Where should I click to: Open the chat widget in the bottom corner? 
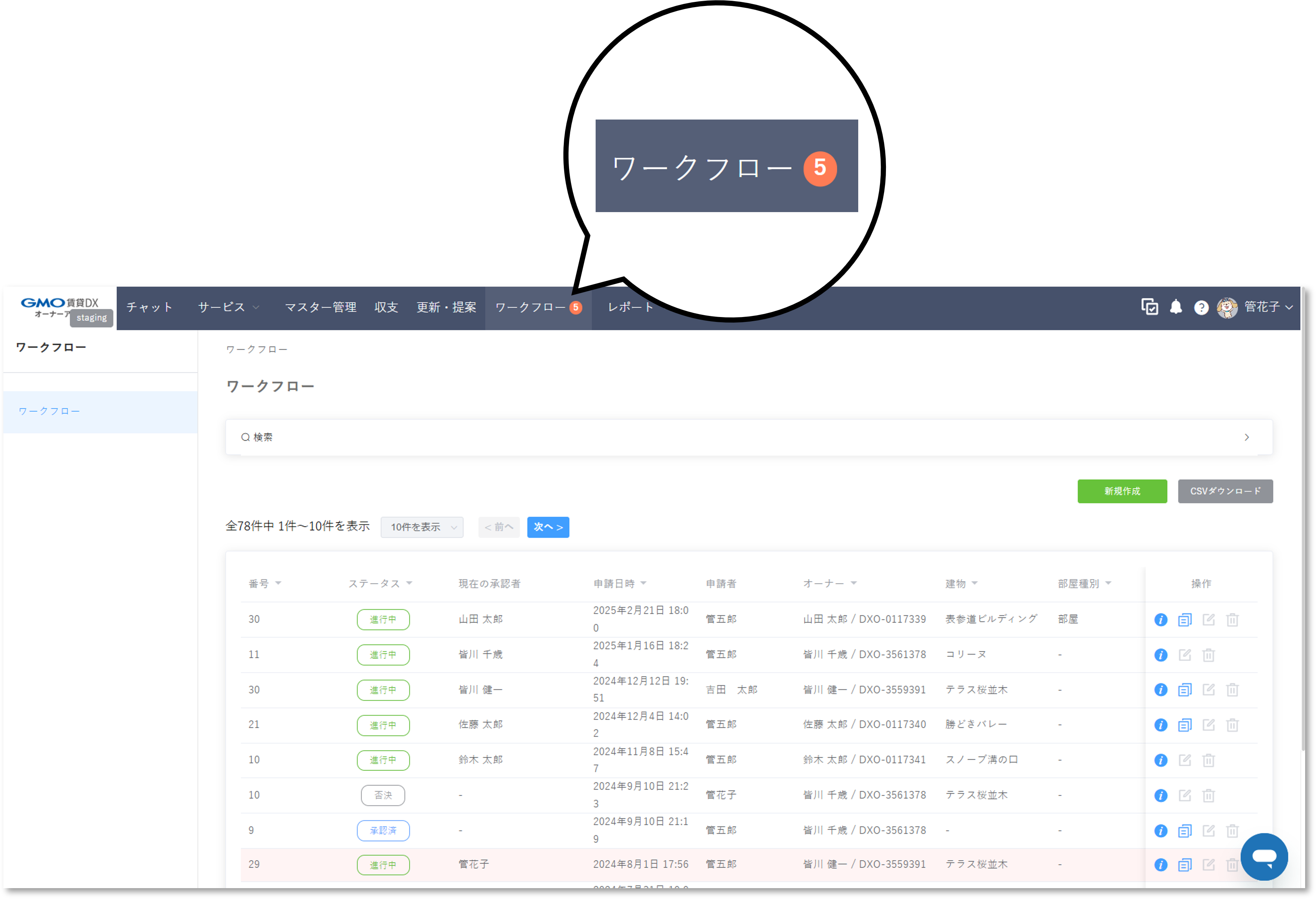(x=1264, y=857)
